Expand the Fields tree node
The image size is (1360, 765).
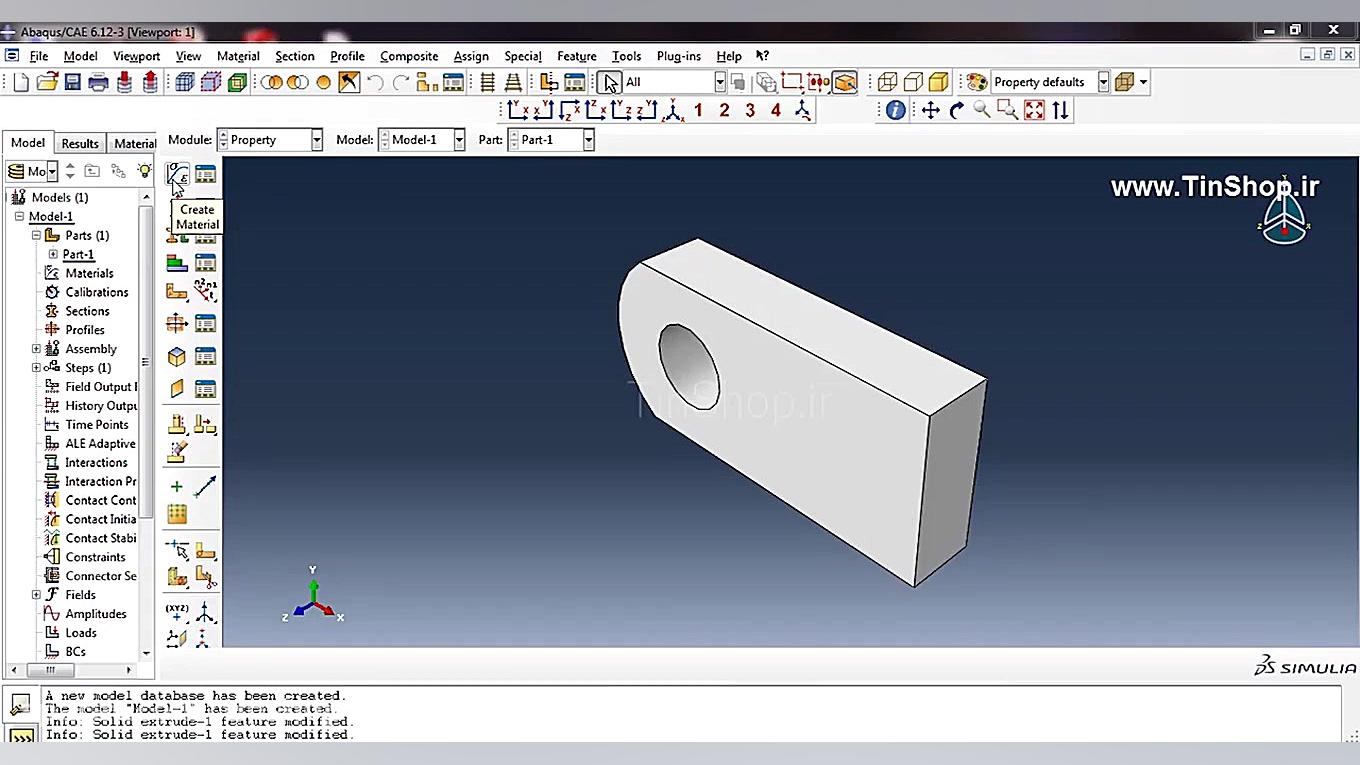[x=36, y=595]
